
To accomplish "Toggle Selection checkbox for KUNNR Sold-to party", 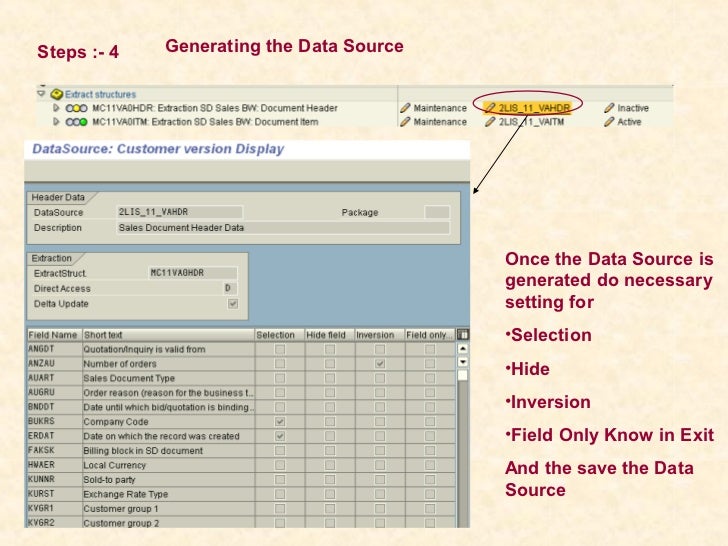I will pos(280,480).
